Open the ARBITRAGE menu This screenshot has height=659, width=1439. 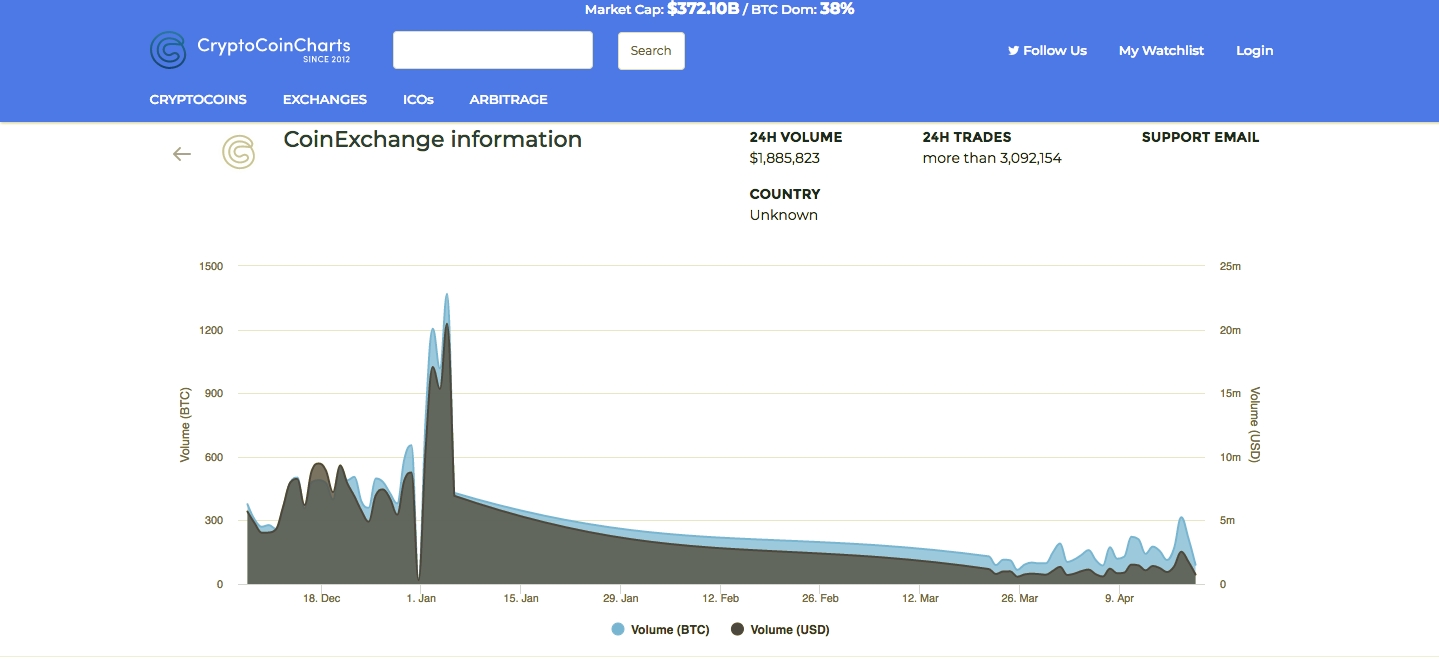pyautogui.click(x=508, y=100)
